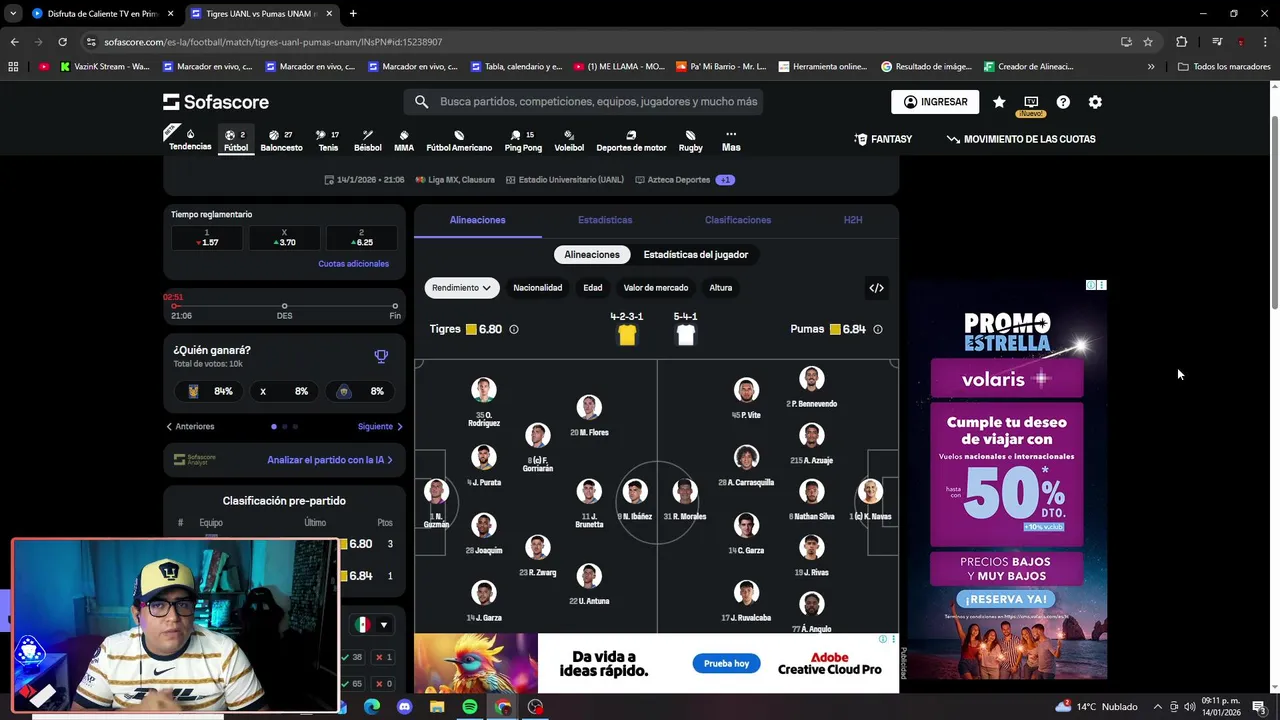Select Béisbol sport category

click(367, 141)
